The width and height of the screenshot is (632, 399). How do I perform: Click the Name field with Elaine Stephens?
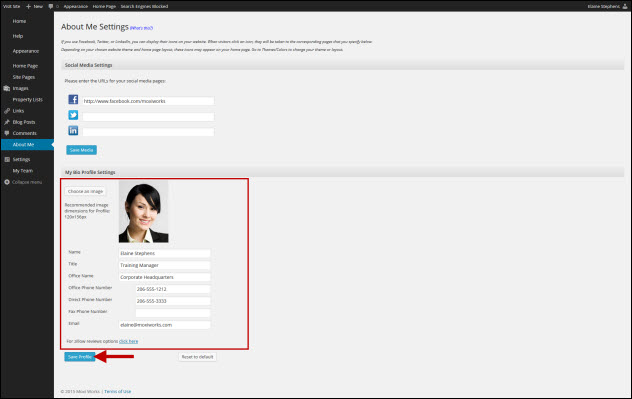pos(164,253)
